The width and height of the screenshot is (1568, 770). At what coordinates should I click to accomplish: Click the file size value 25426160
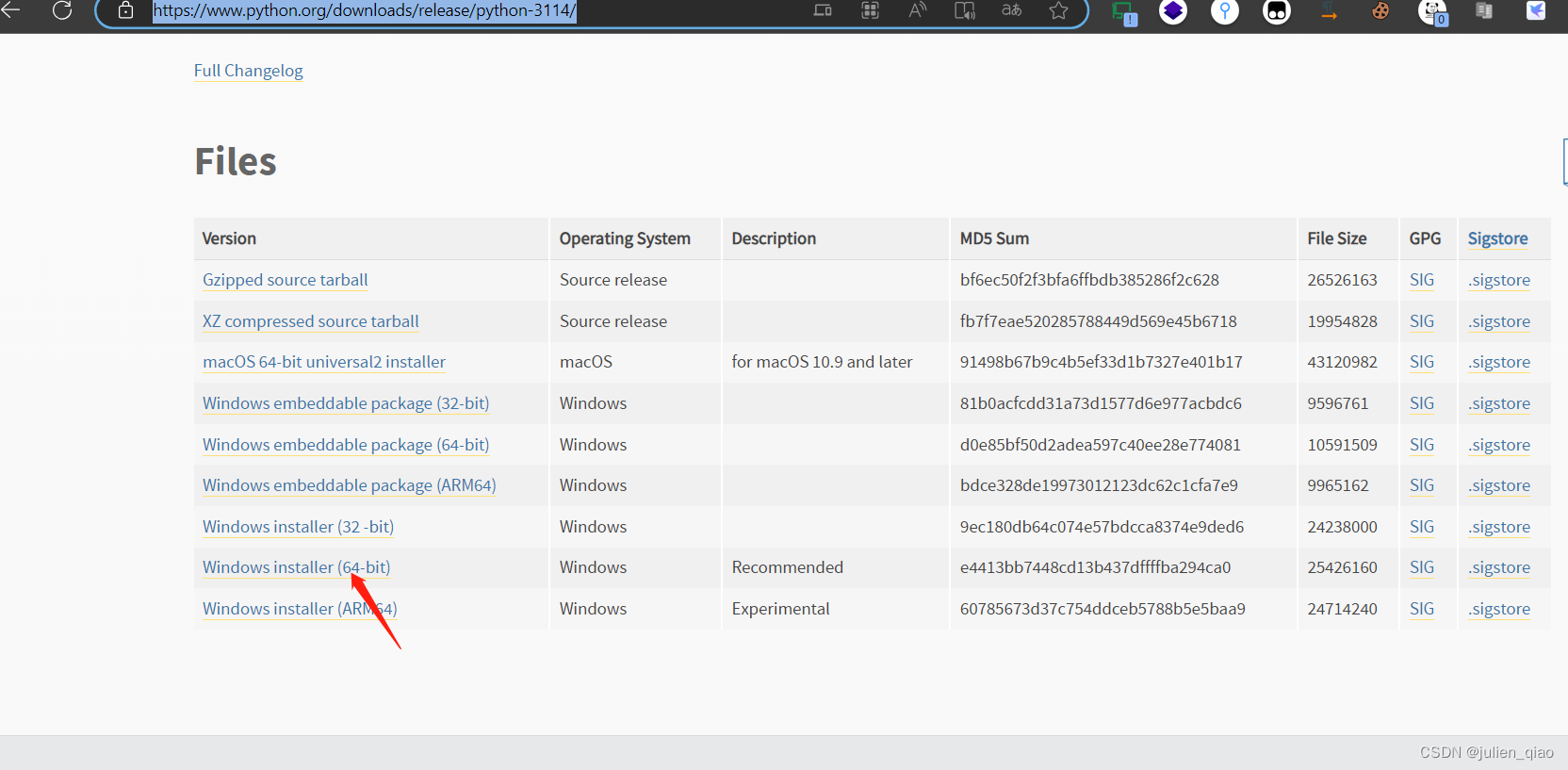click(1342, 567)
